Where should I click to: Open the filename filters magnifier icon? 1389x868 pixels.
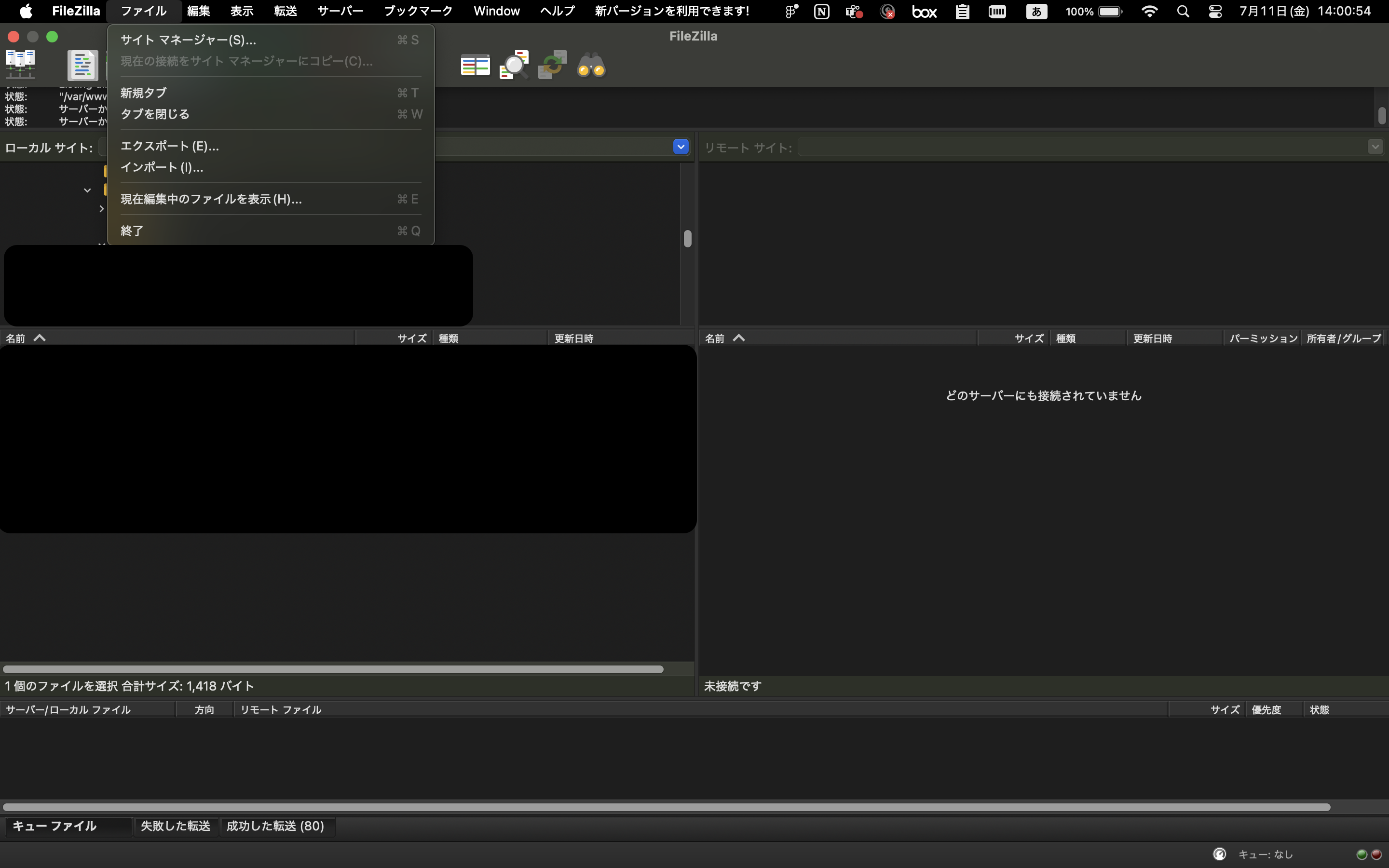pos(514,65)
